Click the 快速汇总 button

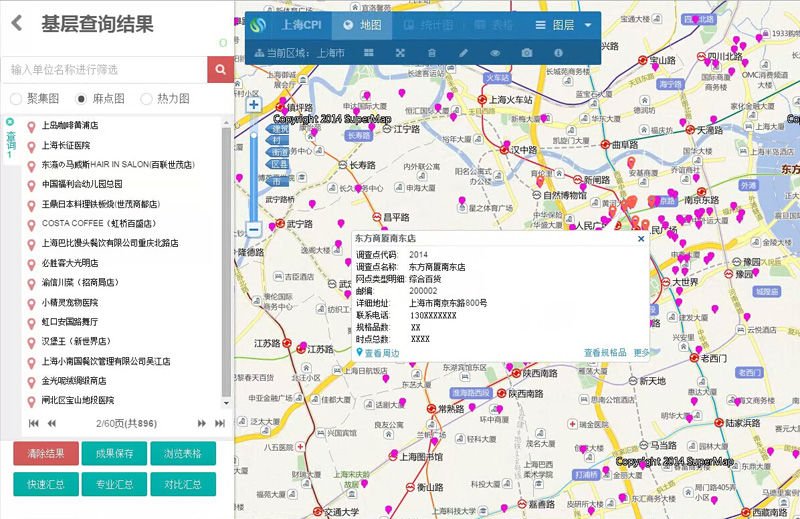coord(46,484)
